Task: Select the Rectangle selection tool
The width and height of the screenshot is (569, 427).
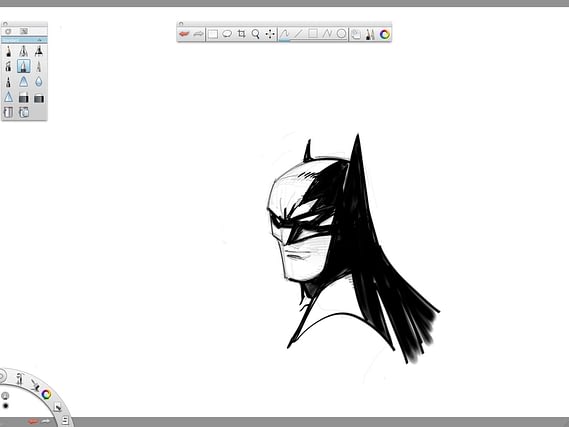Action: (213, 34)
